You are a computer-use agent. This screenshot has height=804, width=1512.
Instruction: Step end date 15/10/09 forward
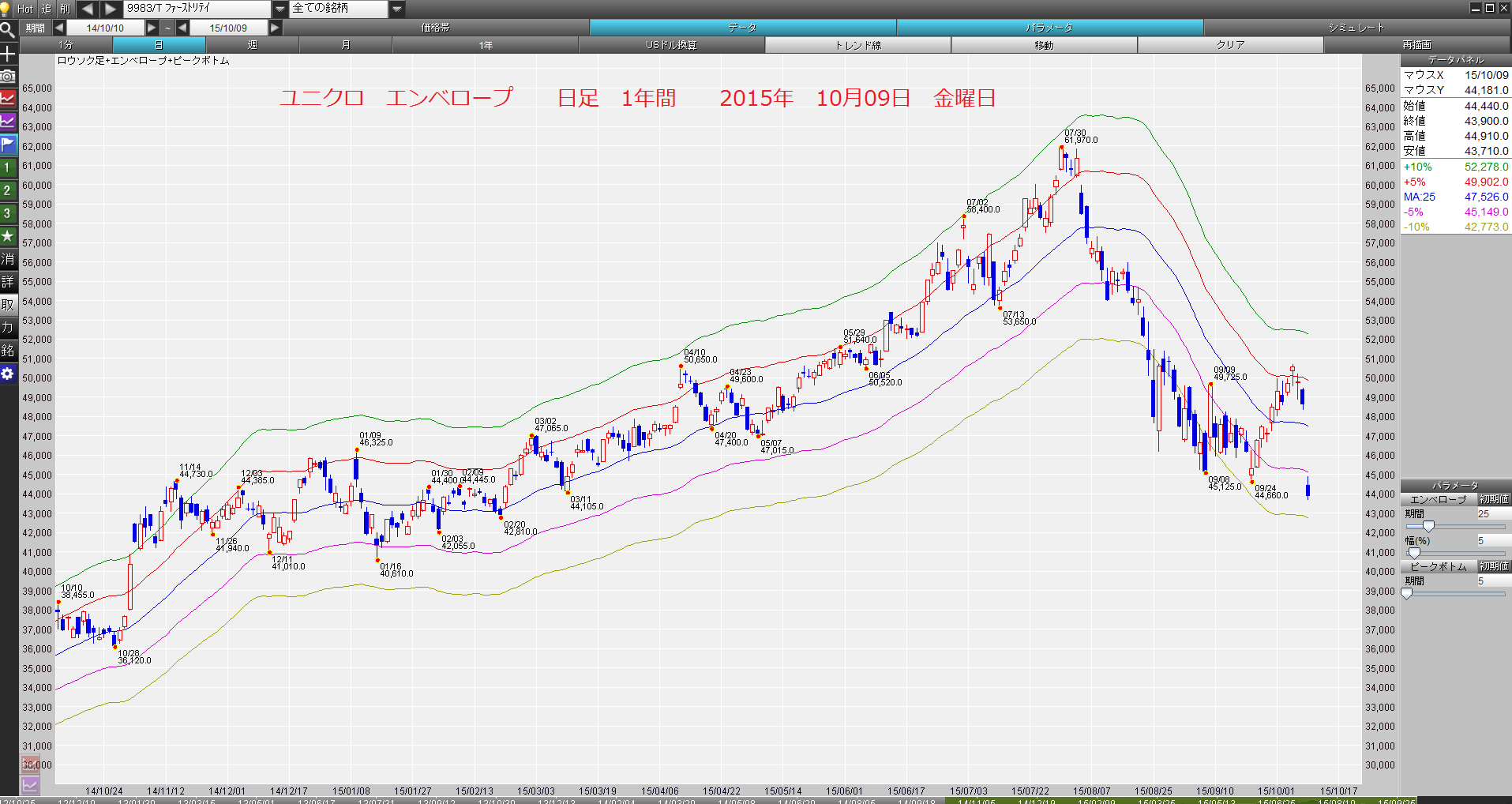click(x=275, y=28)
